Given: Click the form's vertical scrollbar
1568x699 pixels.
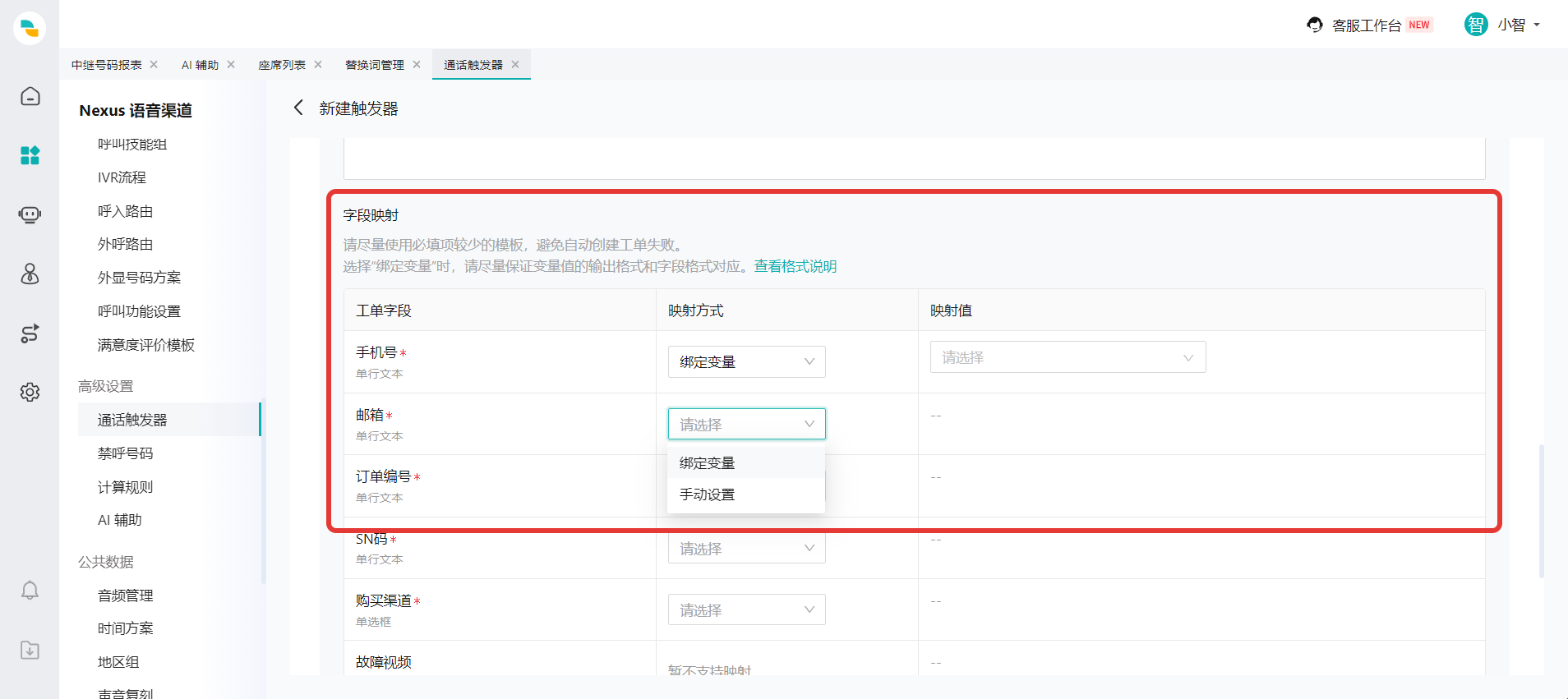Looking at the screenshot, I should [x=1541, y=510].
